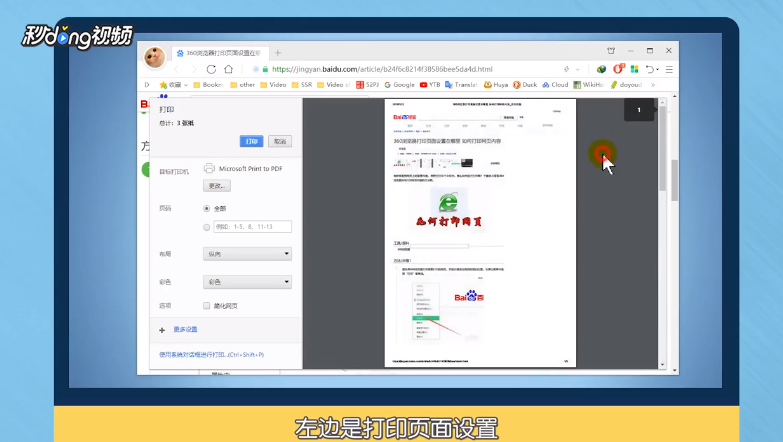
Task: Click the favorites star bookmark icon
Action: (x=163, y=85)
